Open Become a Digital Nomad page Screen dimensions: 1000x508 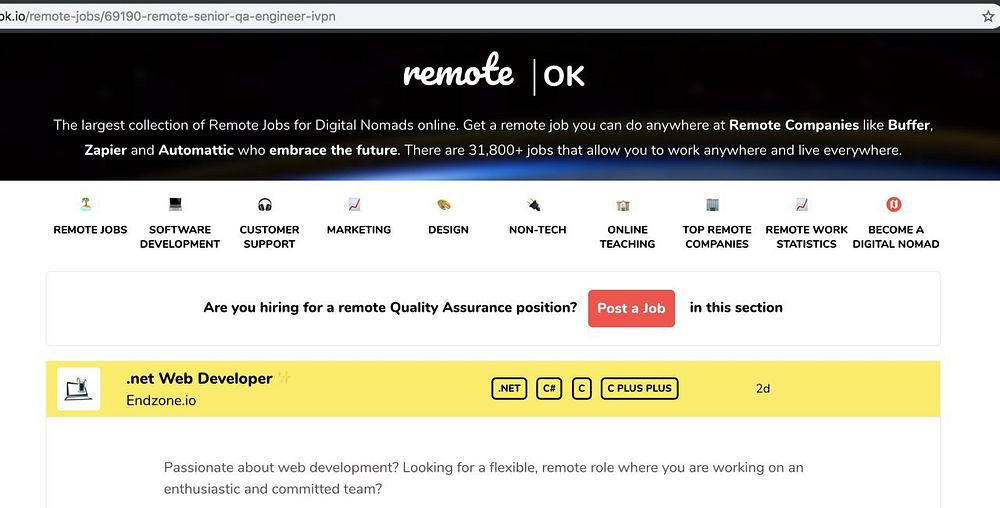(x=896, y=236)
